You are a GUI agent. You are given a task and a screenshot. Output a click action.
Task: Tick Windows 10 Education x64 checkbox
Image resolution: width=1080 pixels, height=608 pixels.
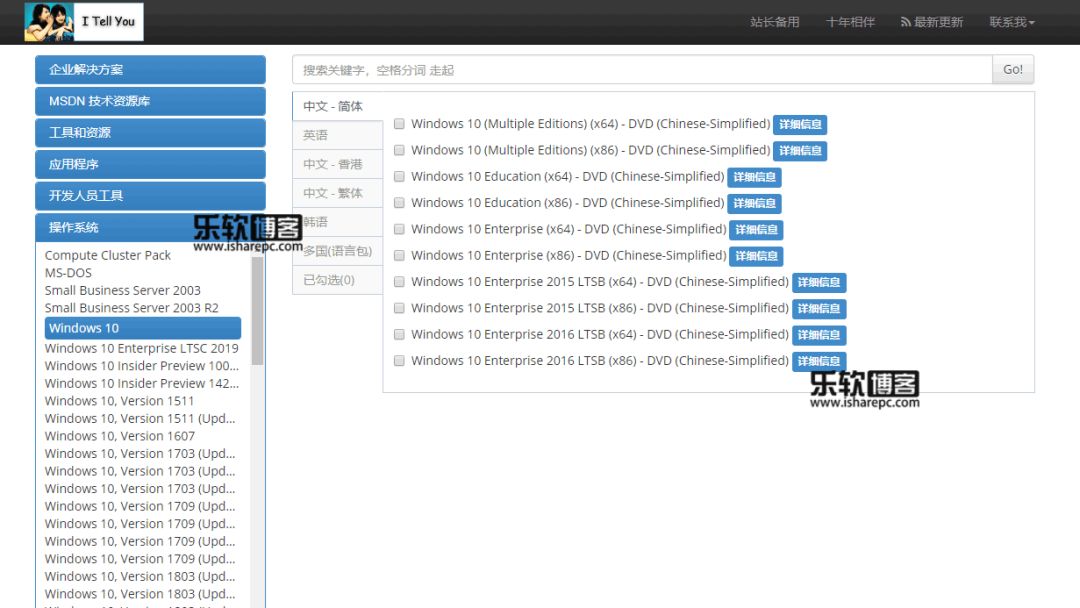coord(399,176)
